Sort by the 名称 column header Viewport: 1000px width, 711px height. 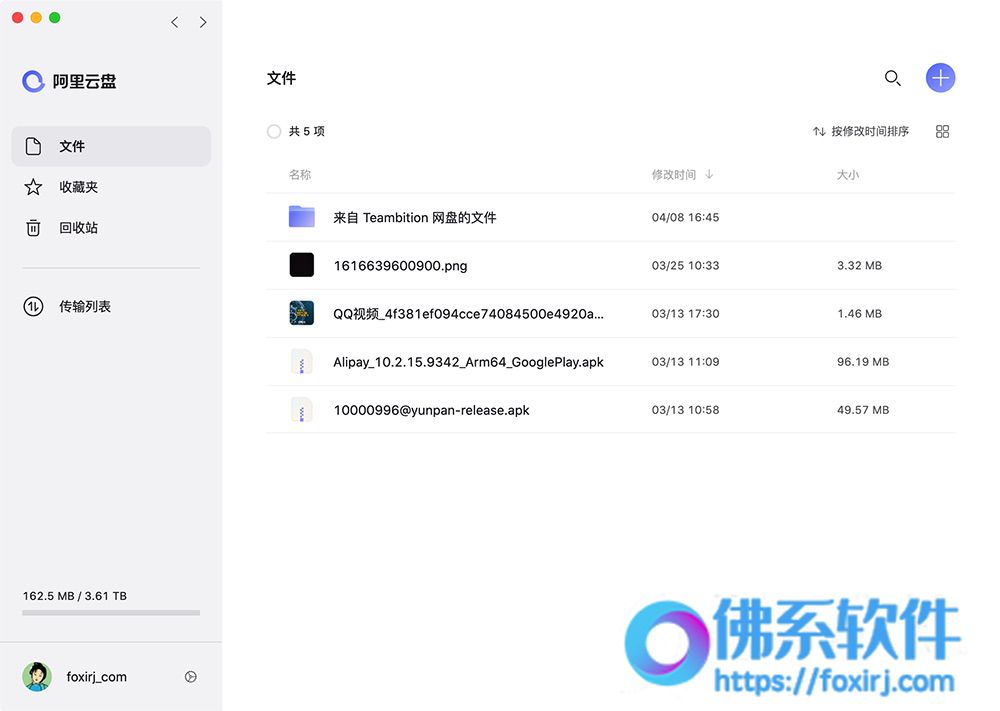pos(300,175)
